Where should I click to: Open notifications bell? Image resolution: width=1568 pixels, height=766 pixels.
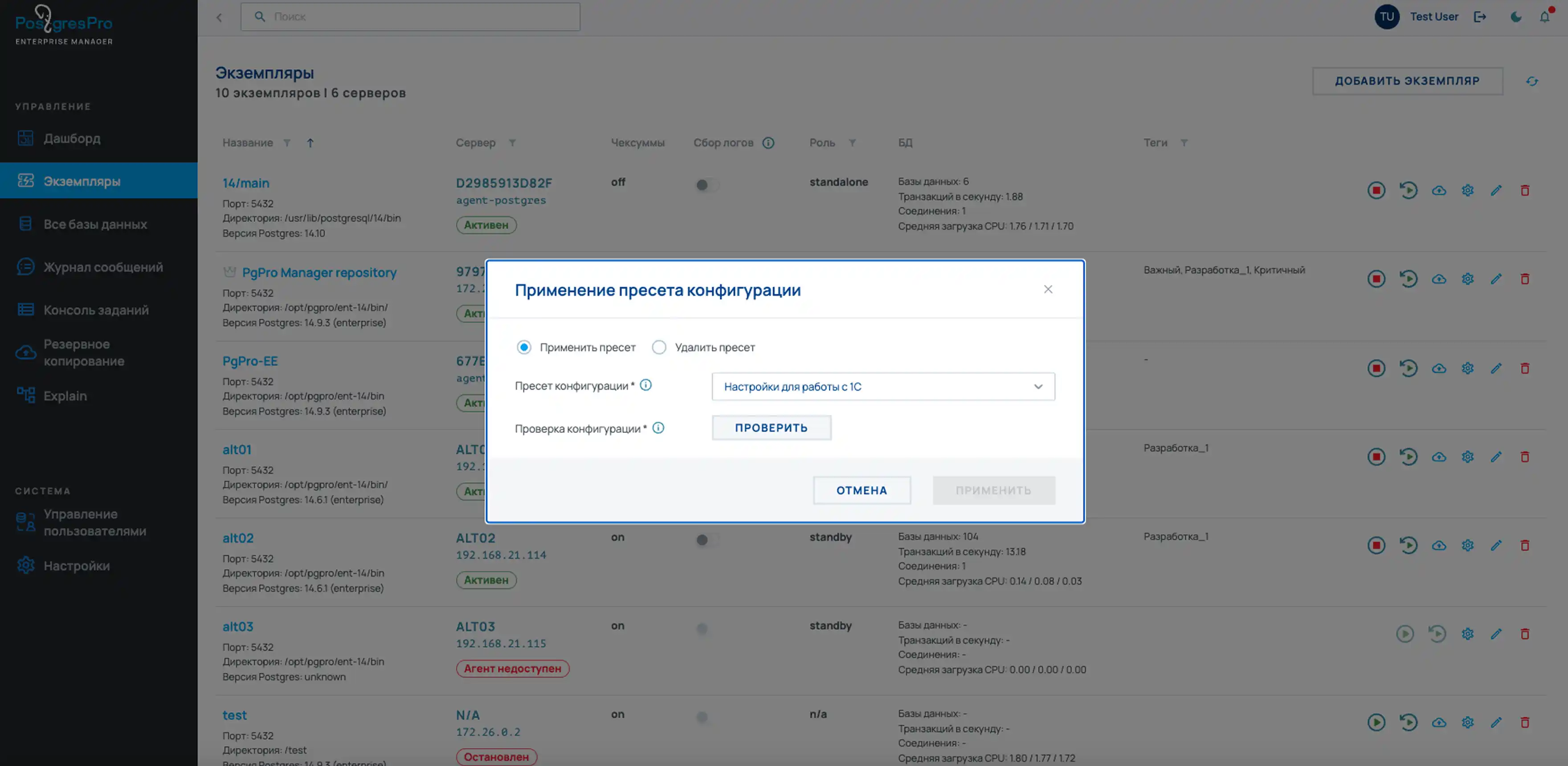click(1544, 17)
